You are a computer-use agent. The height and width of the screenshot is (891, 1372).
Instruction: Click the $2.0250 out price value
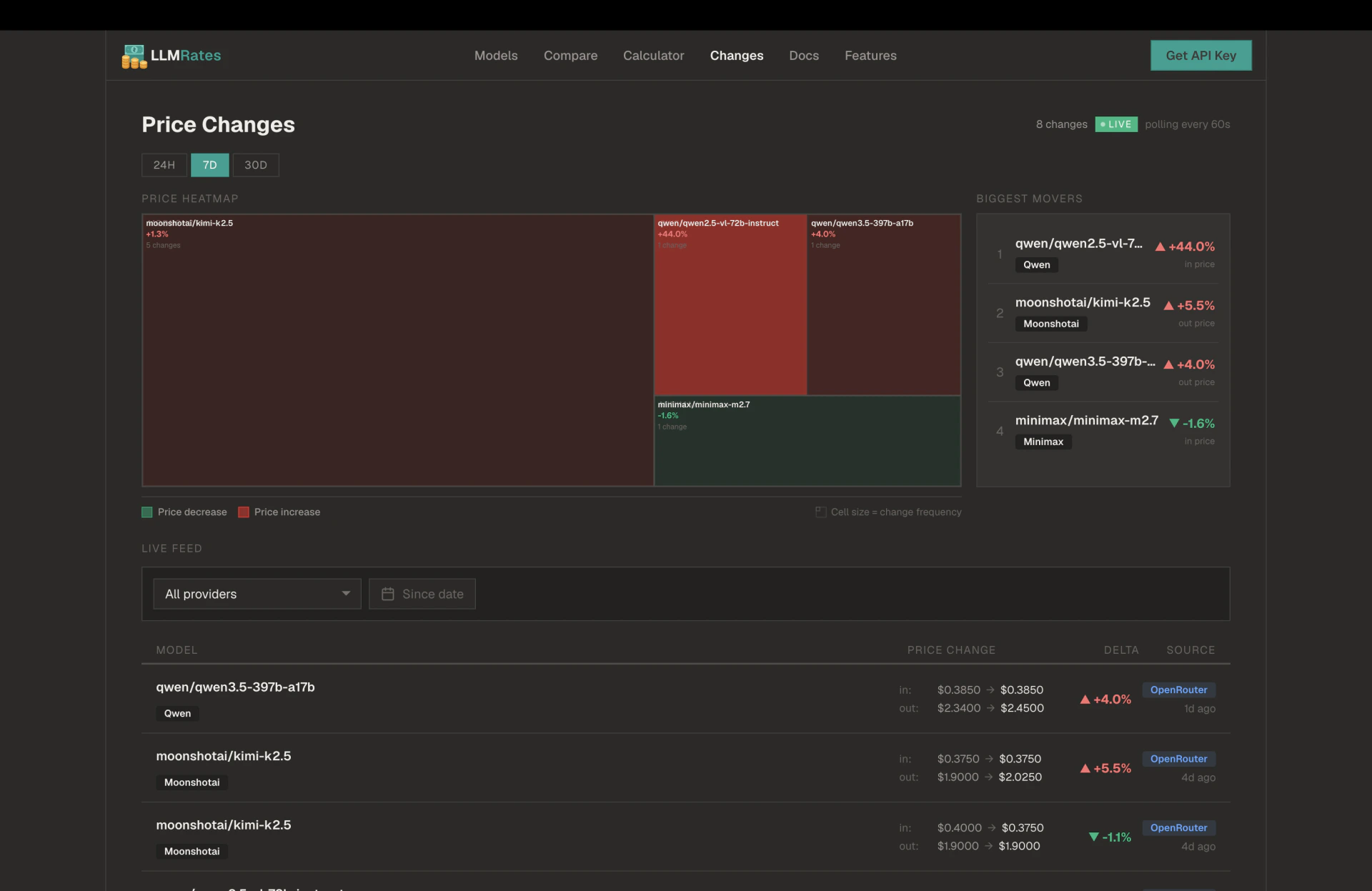pyautogui.click(x=1020, y=777)
